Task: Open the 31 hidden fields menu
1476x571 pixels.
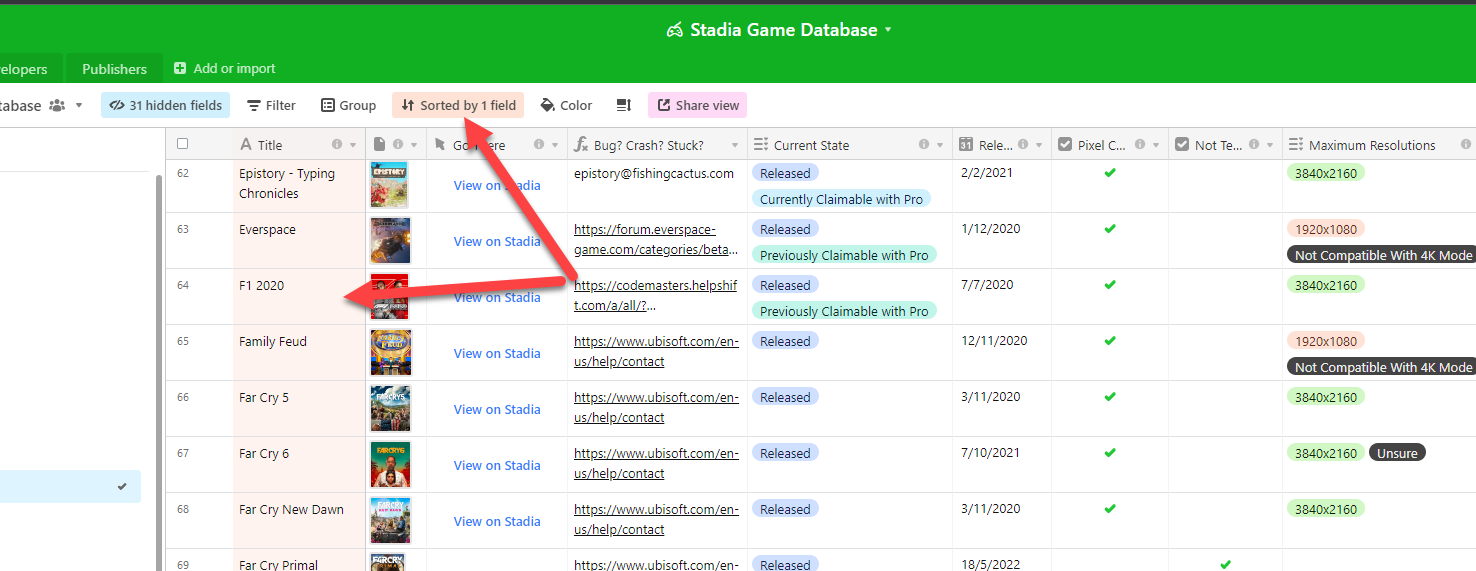Action: (165, 105)
